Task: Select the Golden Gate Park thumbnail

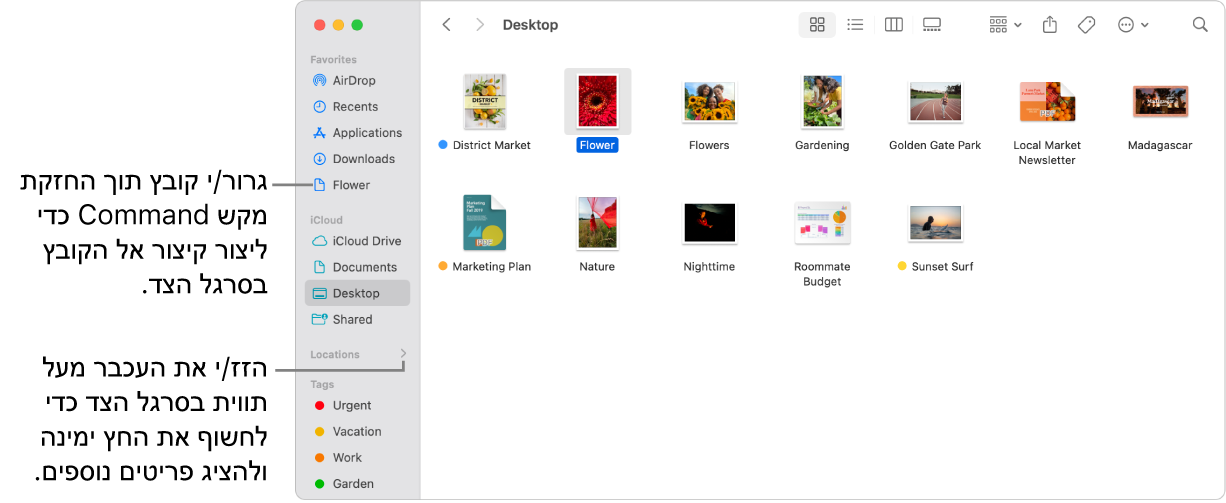Action: (x=935, y=102)
